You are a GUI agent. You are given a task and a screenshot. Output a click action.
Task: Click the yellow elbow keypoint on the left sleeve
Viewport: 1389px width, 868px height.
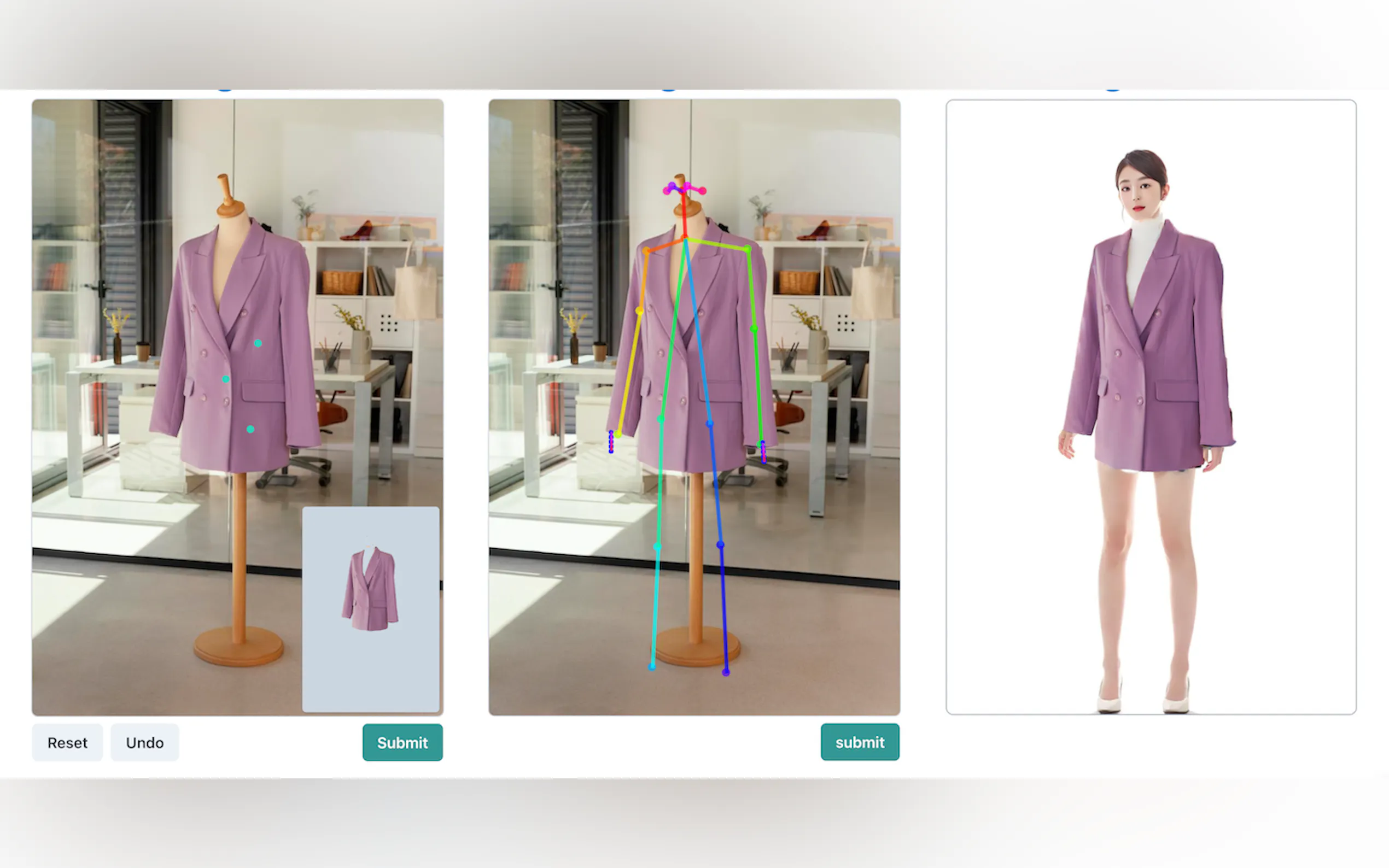point(639,310)
